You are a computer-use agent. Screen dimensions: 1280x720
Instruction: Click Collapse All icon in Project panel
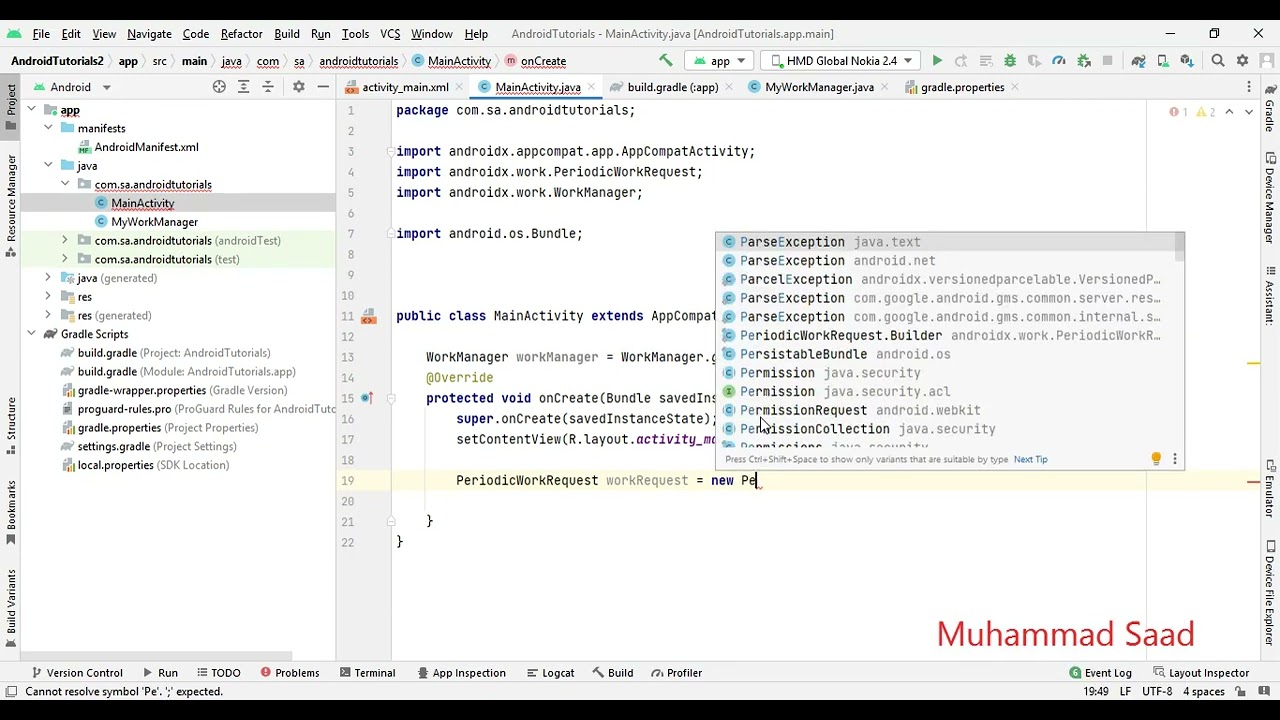coord(267,87)
